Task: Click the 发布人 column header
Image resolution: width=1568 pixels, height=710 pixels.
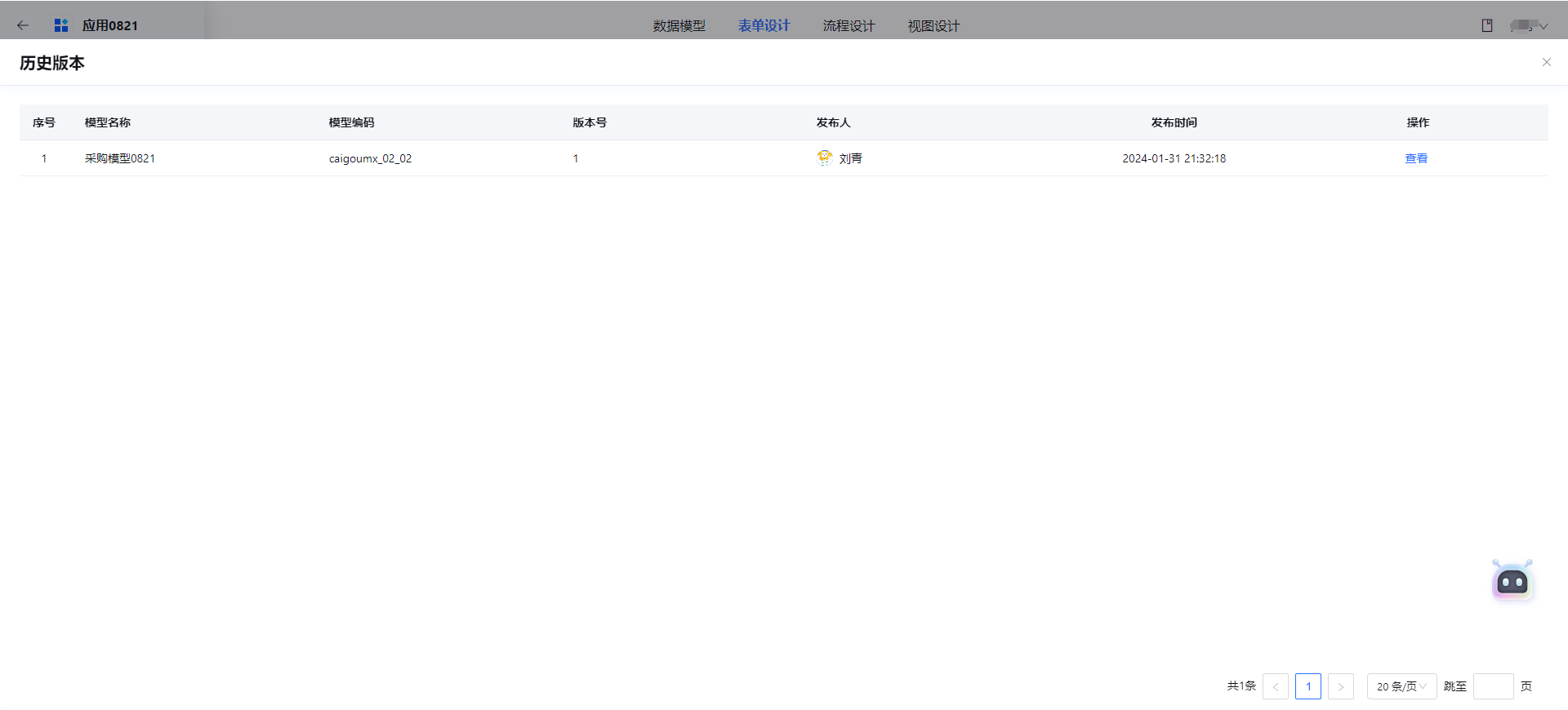Action: (833, 122)
